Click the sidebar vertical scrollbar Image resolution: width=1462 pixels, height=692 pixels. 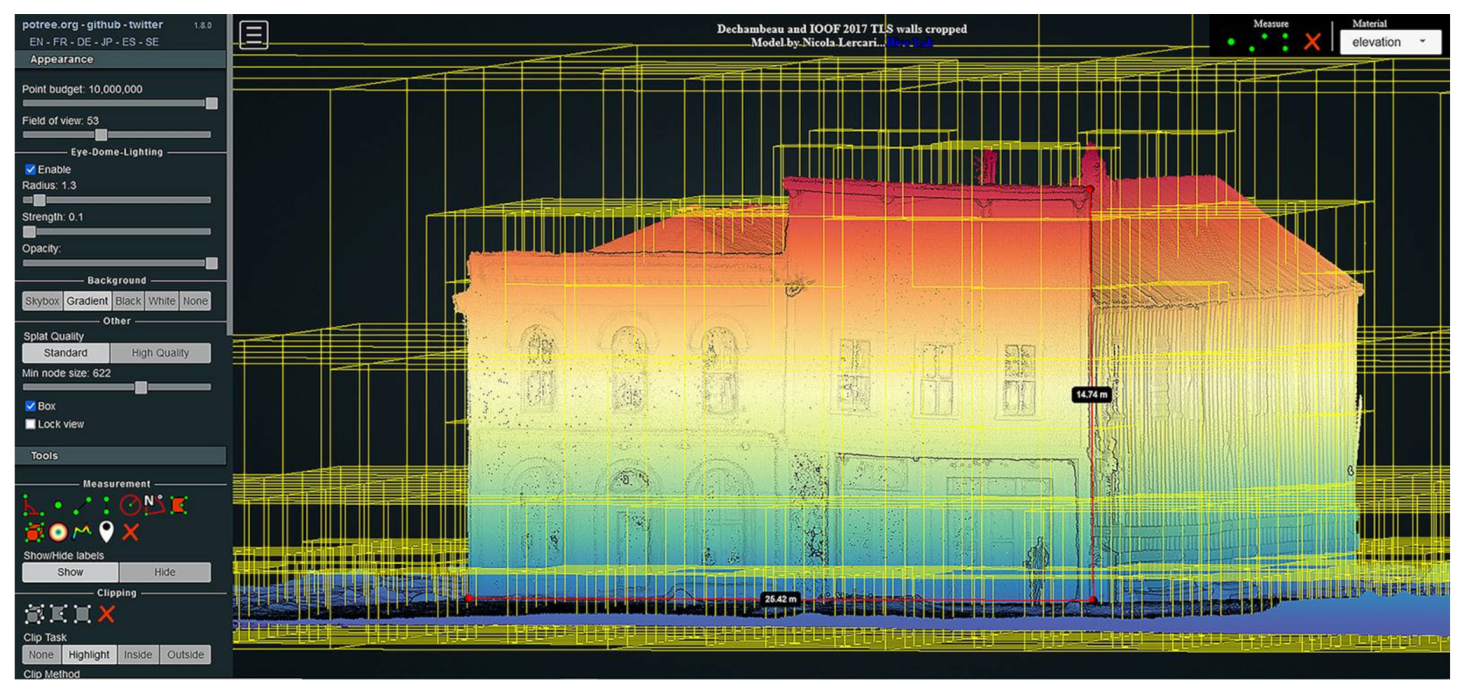(230, 175)
